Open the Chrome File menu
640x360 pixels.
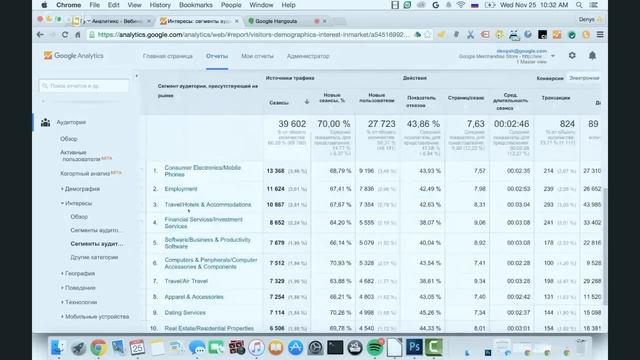point(94,5)
